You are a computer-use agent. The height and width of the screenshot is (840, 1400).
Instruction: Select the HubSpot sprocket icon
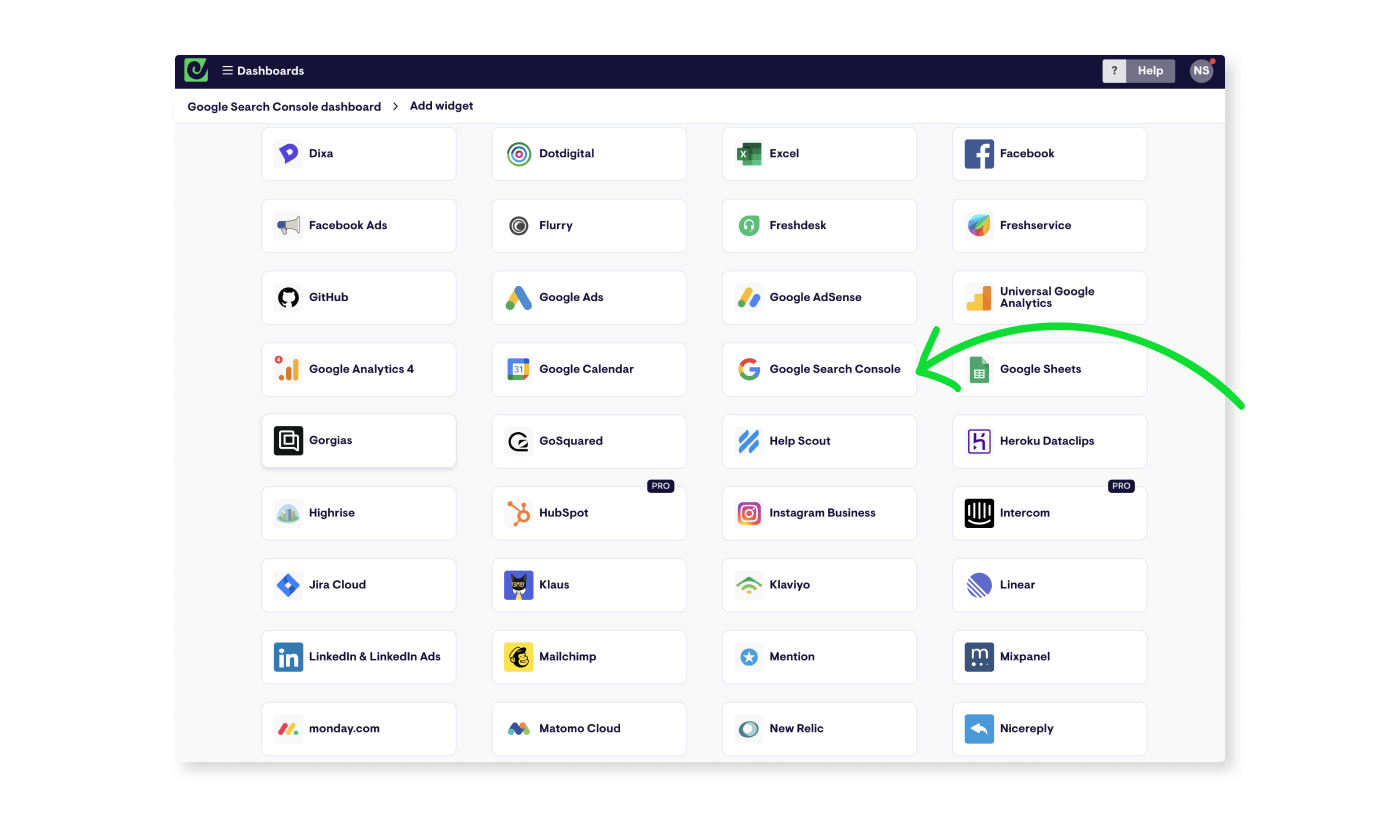tap(519, 513)
